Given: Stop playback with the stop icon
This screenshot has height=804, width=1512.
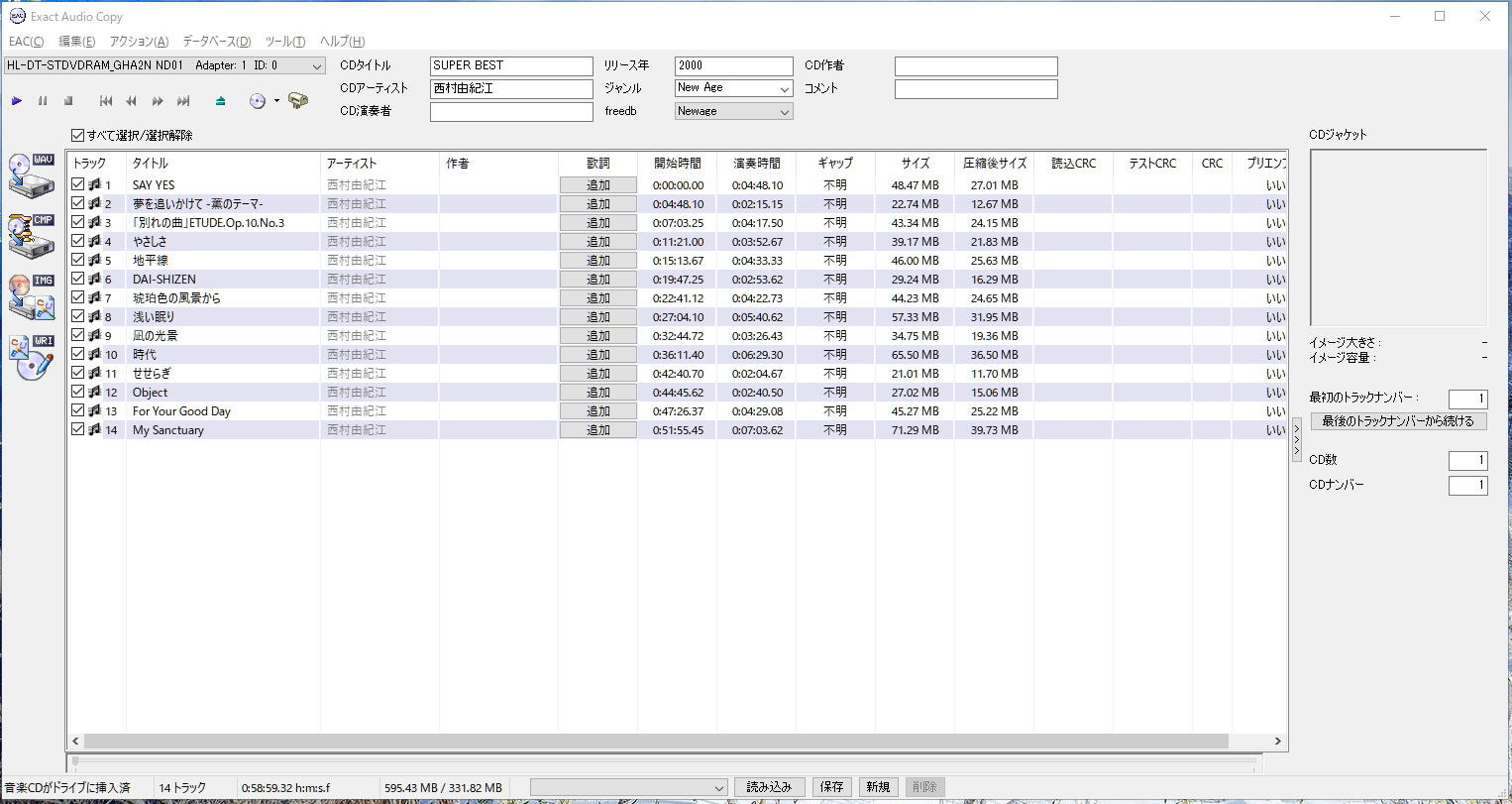Looking at the screenshot, I should [68, 101].
